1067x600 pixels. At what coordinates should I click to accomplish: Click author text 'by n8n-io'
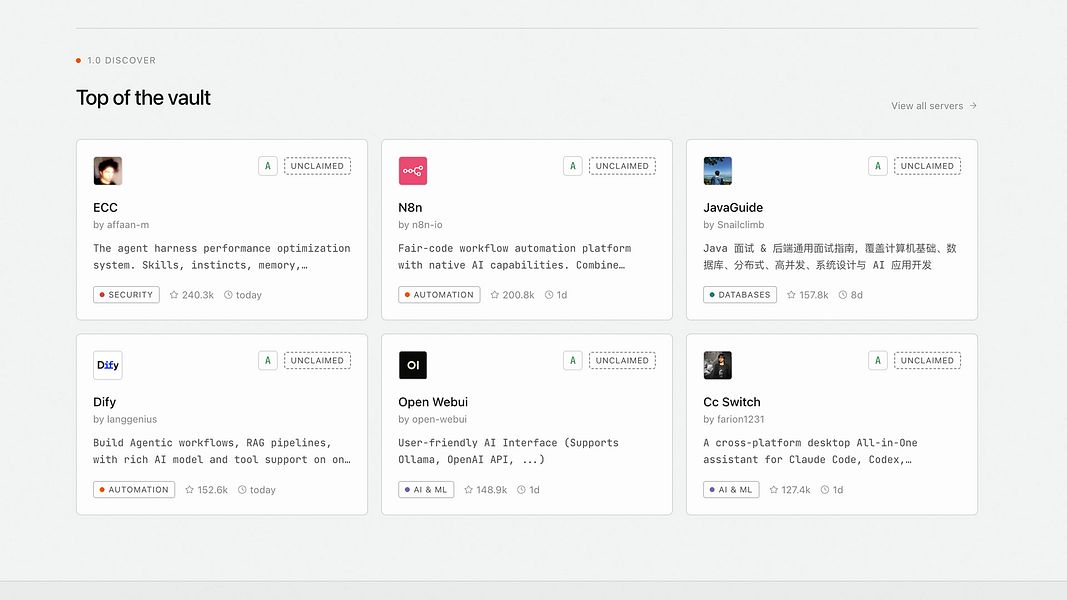click(421, 224)
